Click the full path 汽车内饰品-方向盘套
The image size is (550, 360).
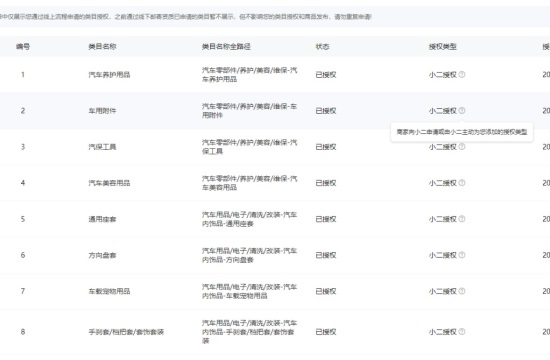click(x=249, y=255)
